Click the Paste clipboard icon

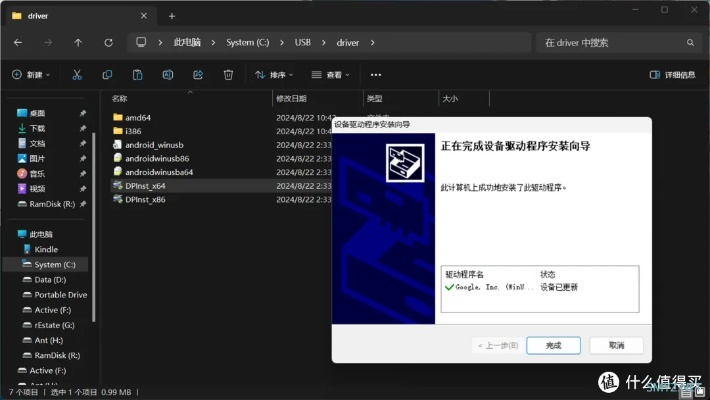click(x=138, y=75)
